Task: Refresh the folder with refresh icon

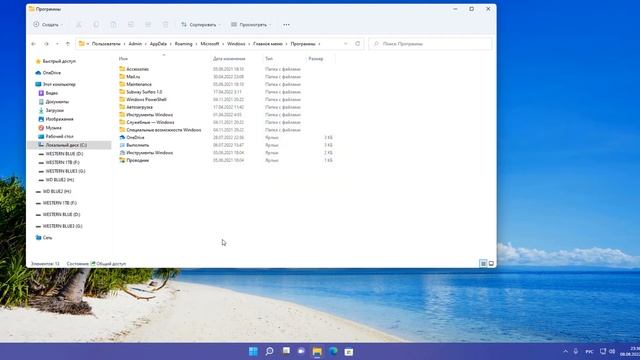Action: 358,44
